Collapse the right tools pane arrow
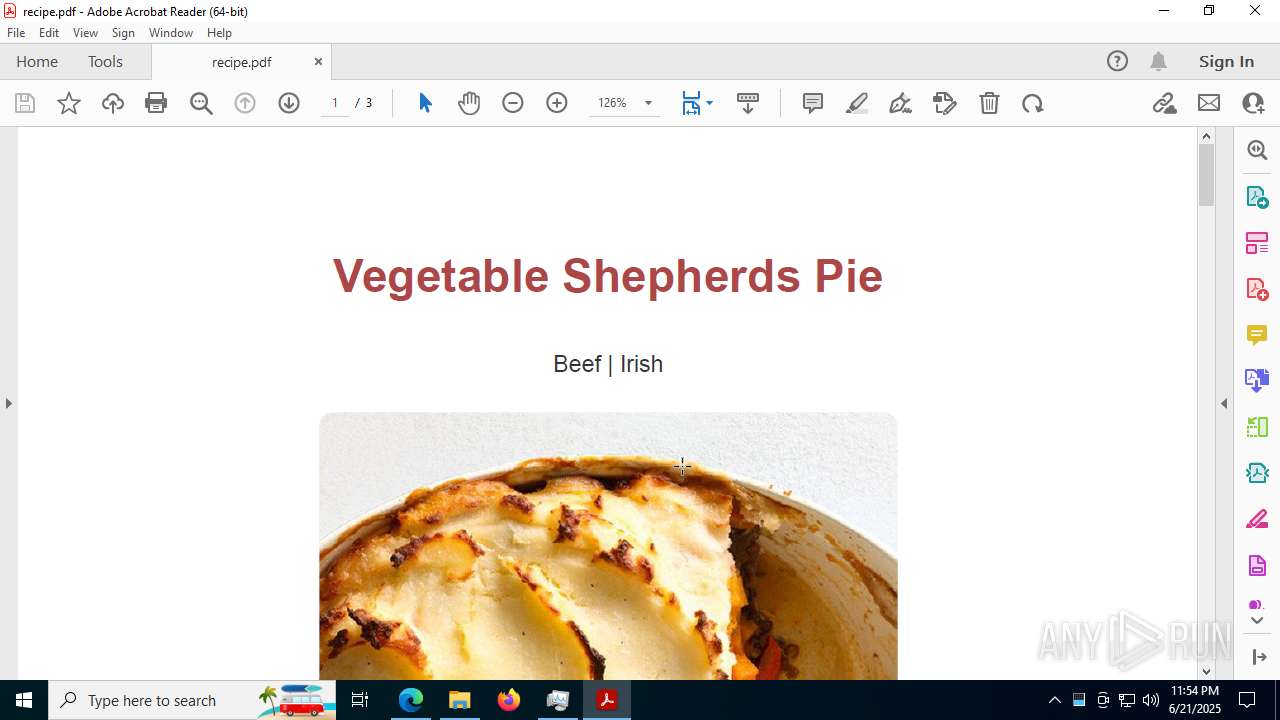Screen dimensions: 1280x720 [x=1224, y=403]
